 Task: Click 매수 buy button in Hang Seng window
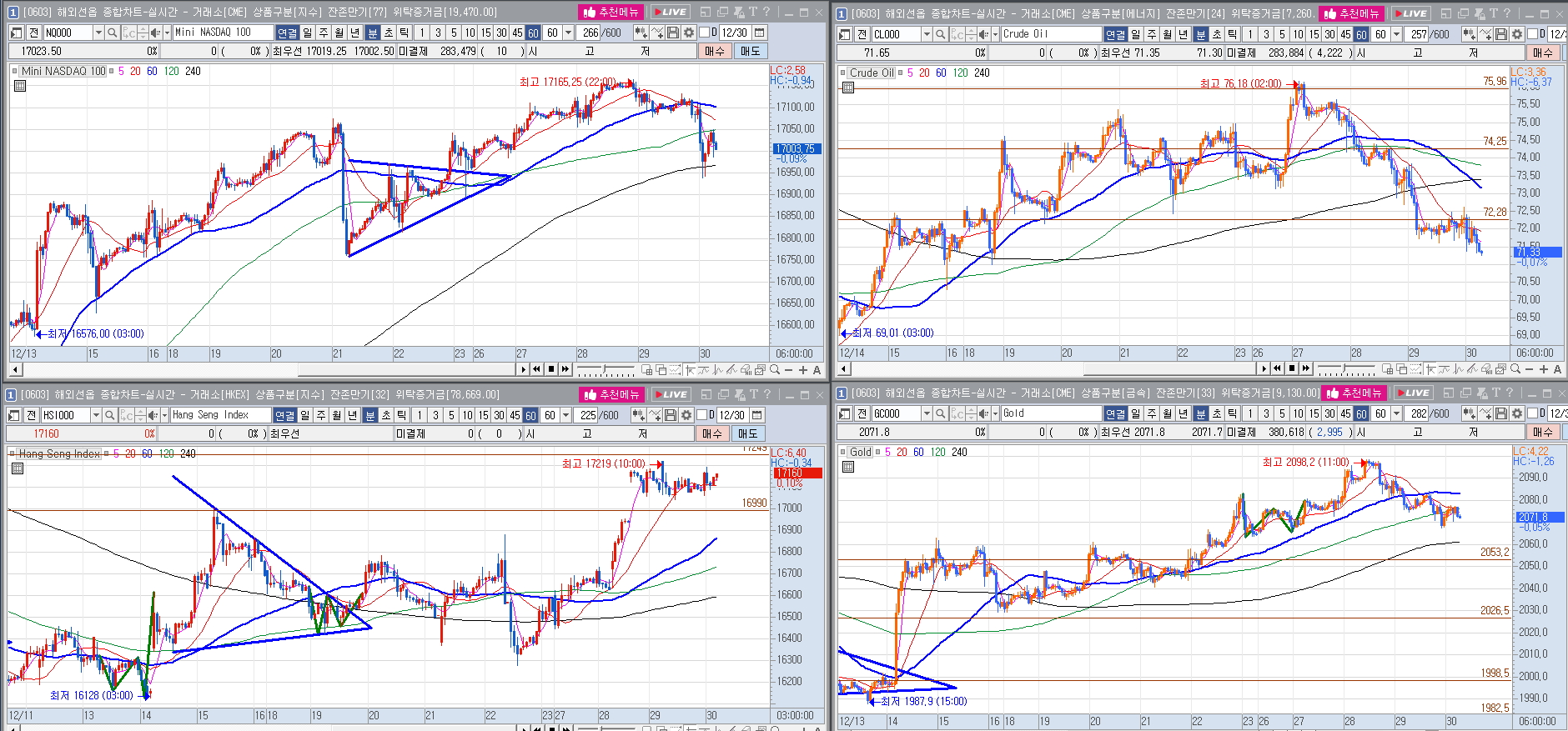point(712,433)
